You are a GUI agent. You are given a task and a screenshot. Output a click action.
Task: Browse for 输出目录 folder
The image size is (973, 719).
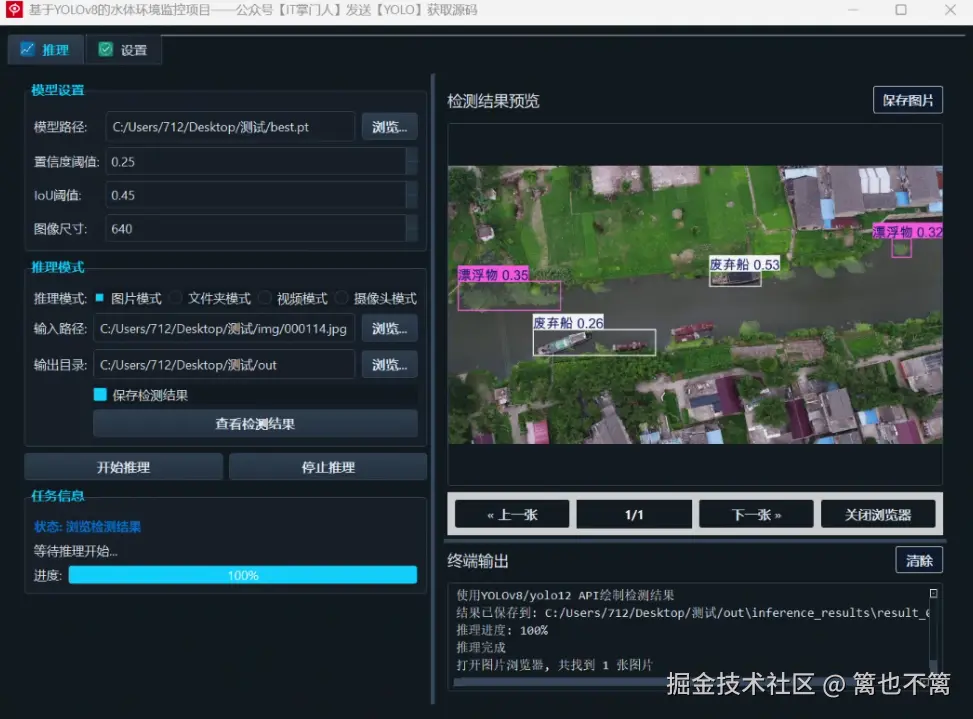[x=389, y=365]
